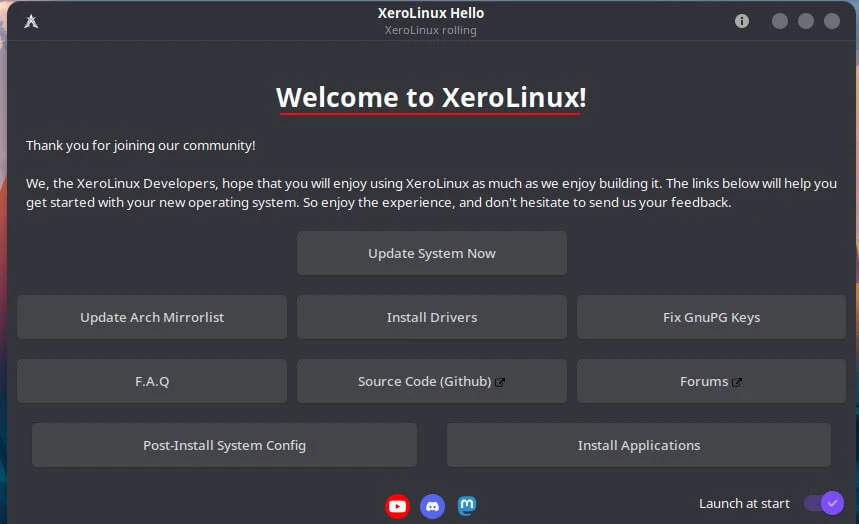Screen dimensions: 859x524
Task: Run Fix GnuPG Keys
Action: pyautogui.click(x=711, y=317)
